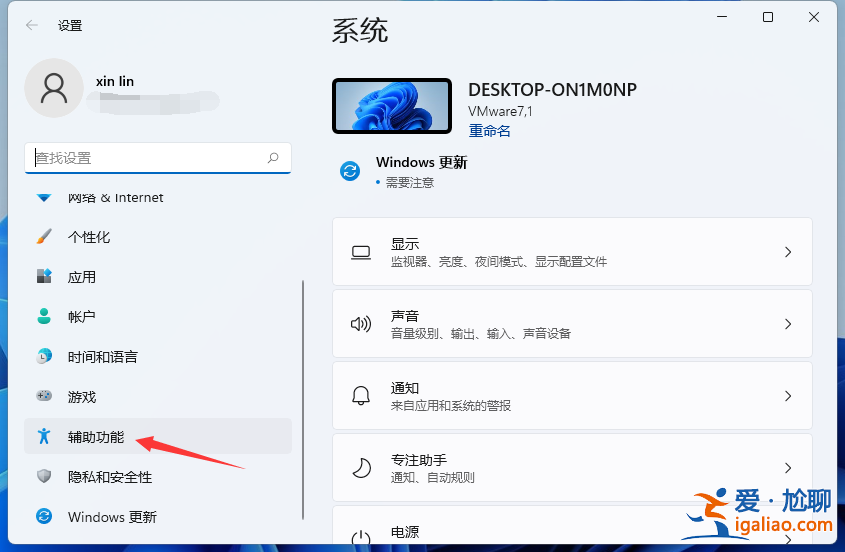Click the sidebar vertical scrollbar

pos(303,399)
